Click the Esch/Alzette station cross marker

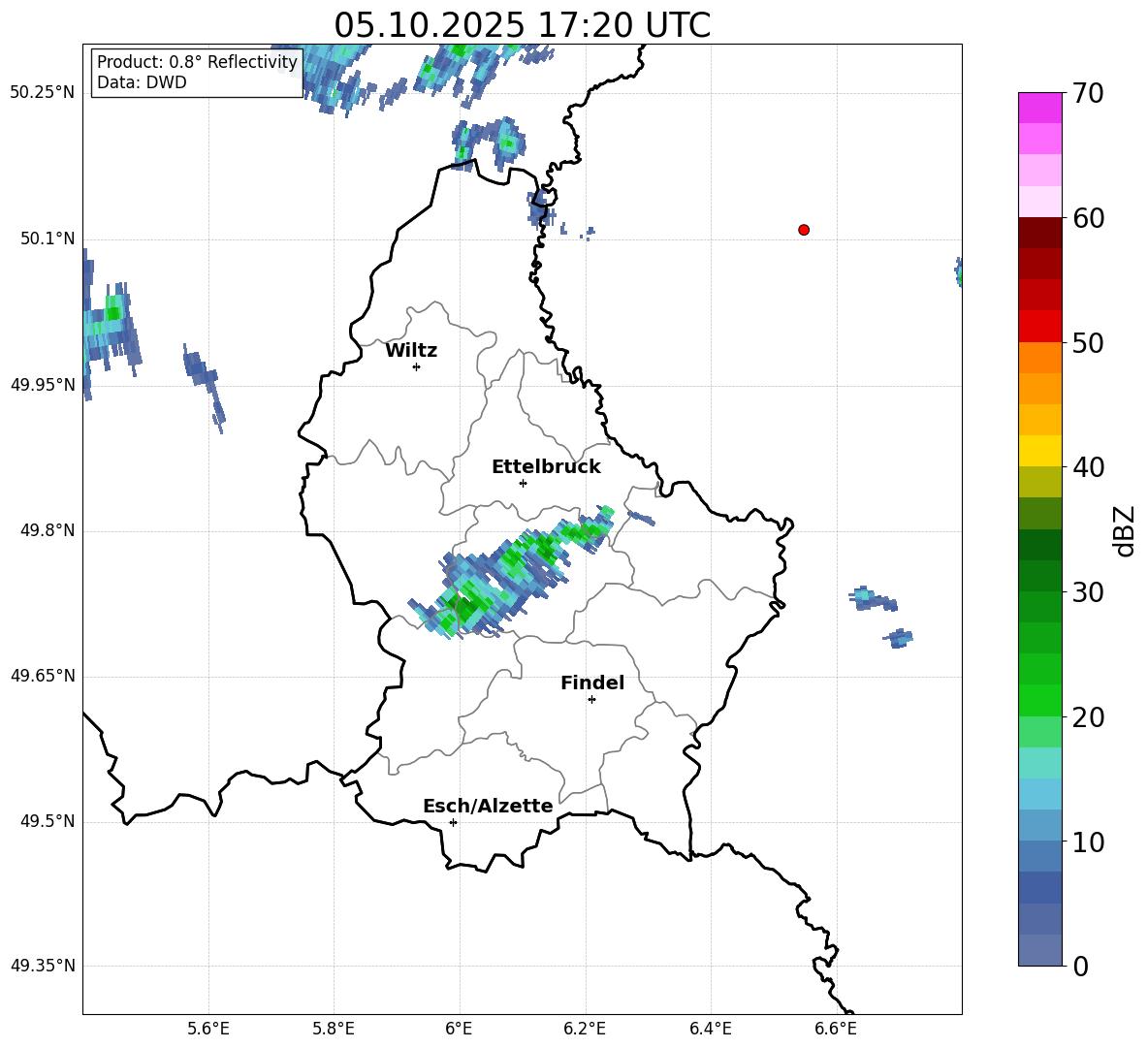click(x=453, y=822)
